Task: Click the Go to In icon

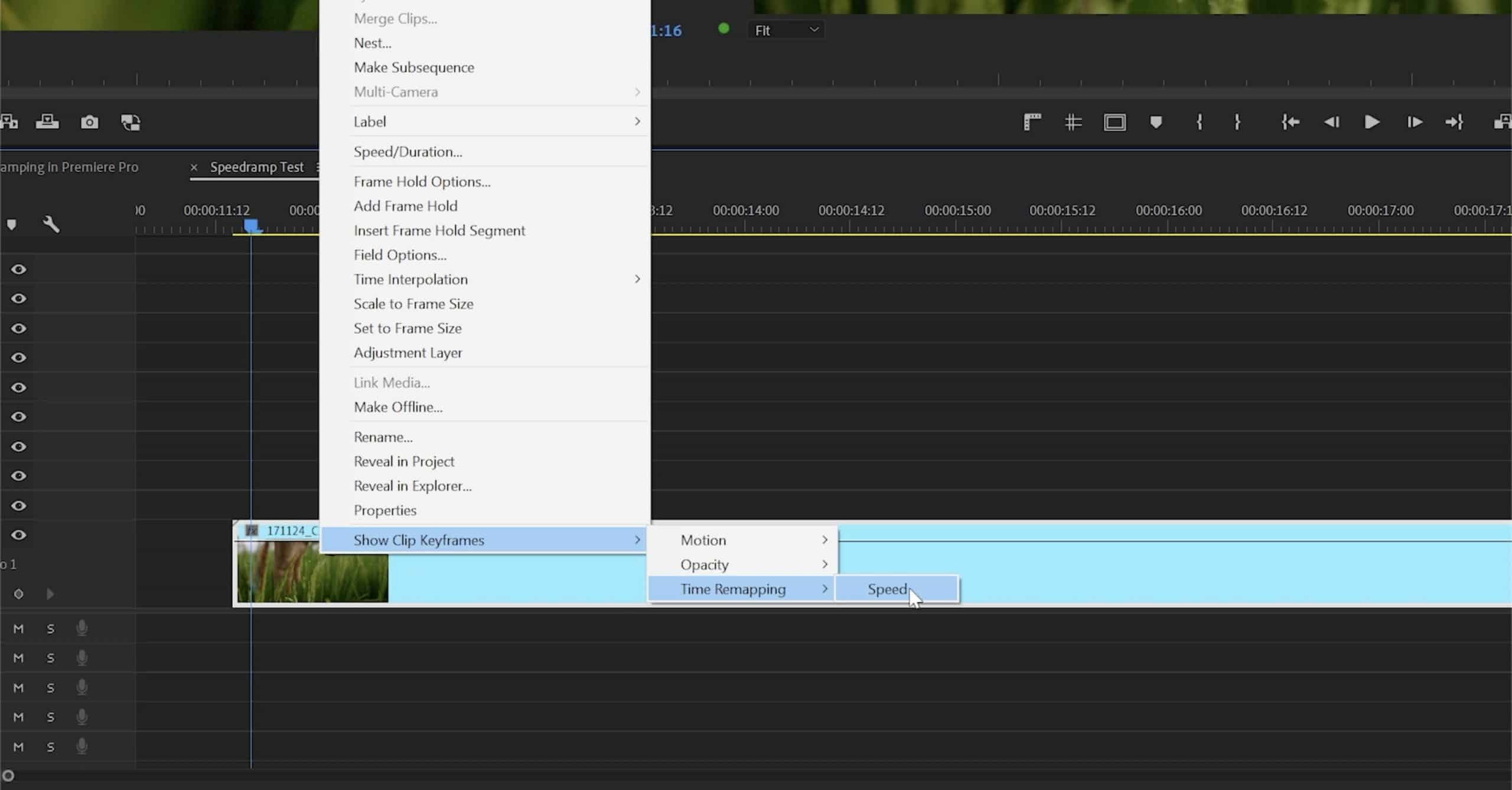Action: click(1290, 122)
